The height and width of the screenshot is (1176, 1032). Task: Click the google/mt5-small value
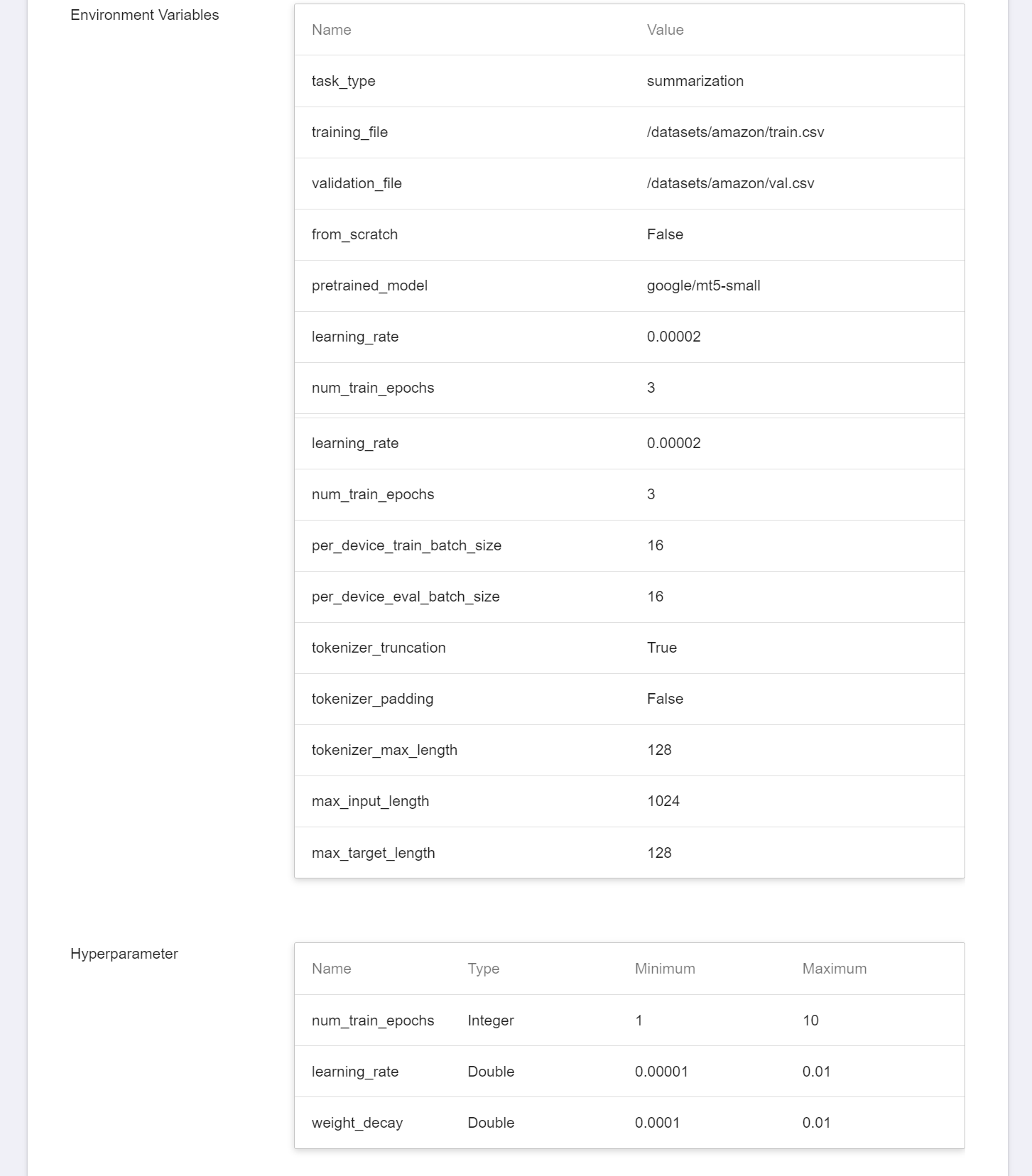pyautogui.click(x=703, y=285)
